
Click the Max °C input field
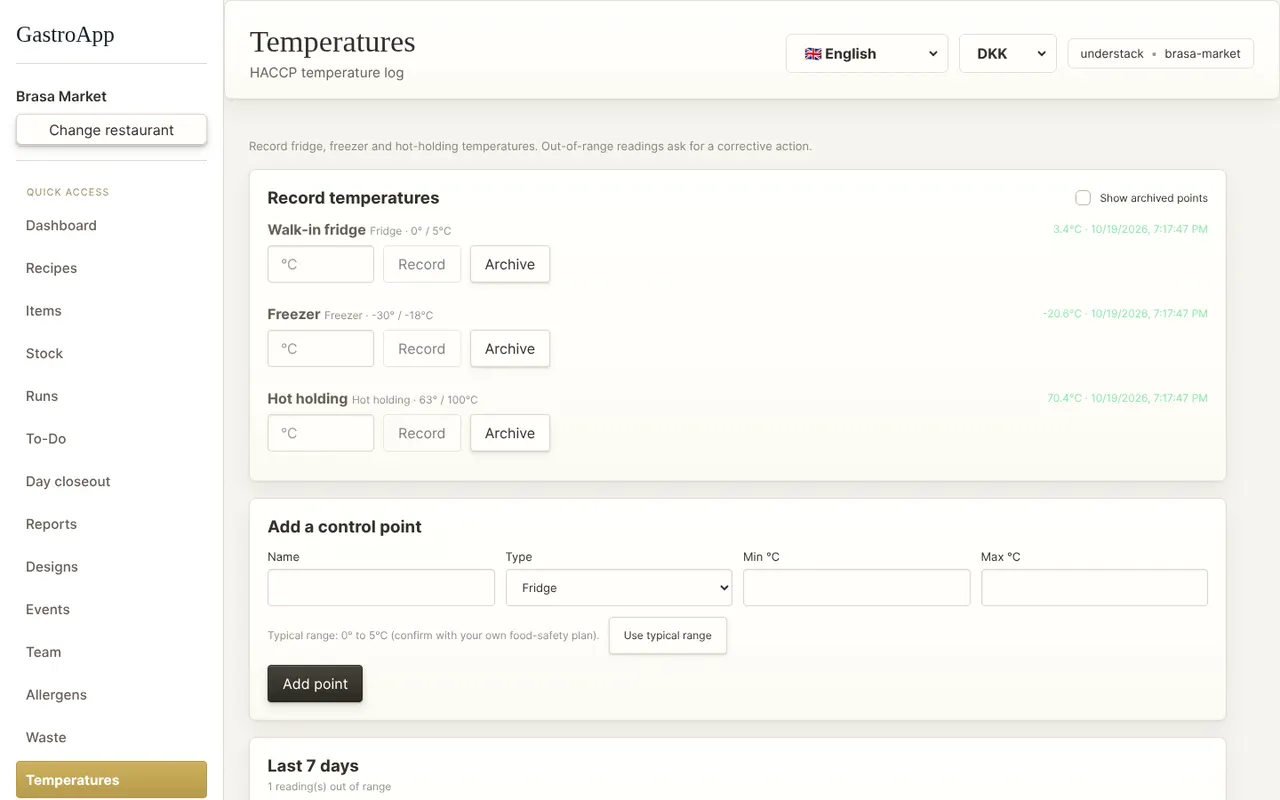(1094, 588)
